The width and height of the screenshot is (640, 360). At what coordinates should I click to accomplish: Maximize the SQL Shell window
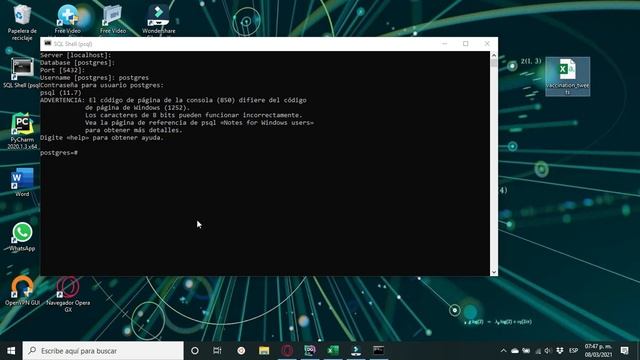pyautogui.click(x=466, y=44)
